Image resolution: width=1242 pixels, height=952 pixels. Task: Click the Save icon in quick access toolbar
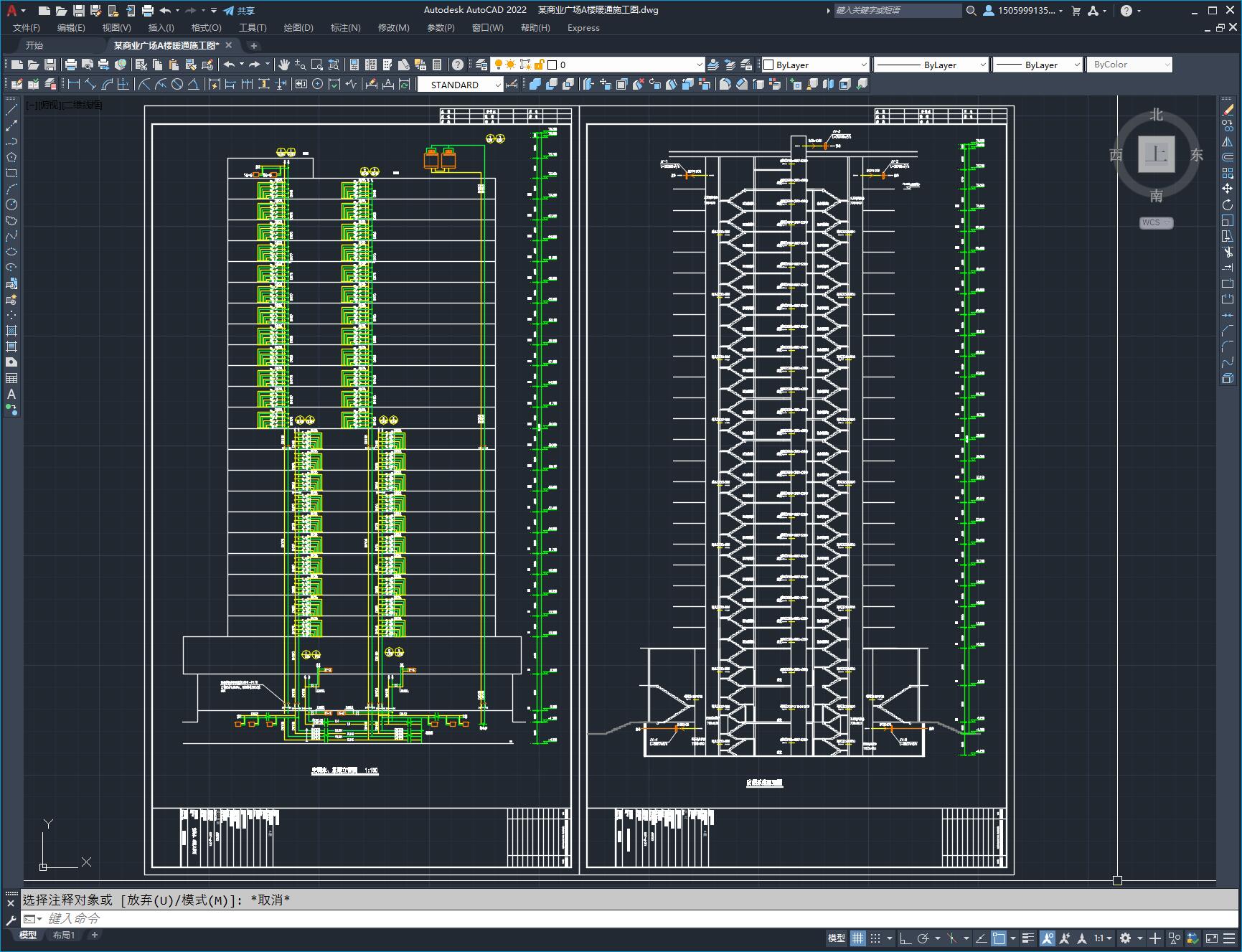[79, 11]
